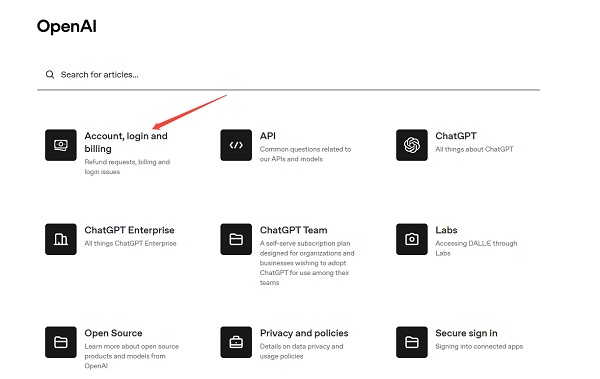The image size is (600, 379).
Task: Open the Account, login and billing icon
Action: (60, 145)
